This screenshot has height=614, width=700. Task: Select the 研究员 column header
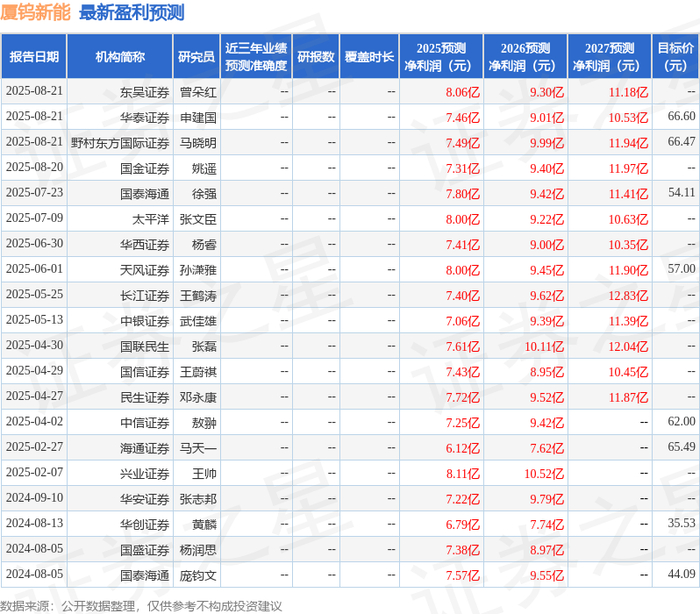(x=196, y=57)
